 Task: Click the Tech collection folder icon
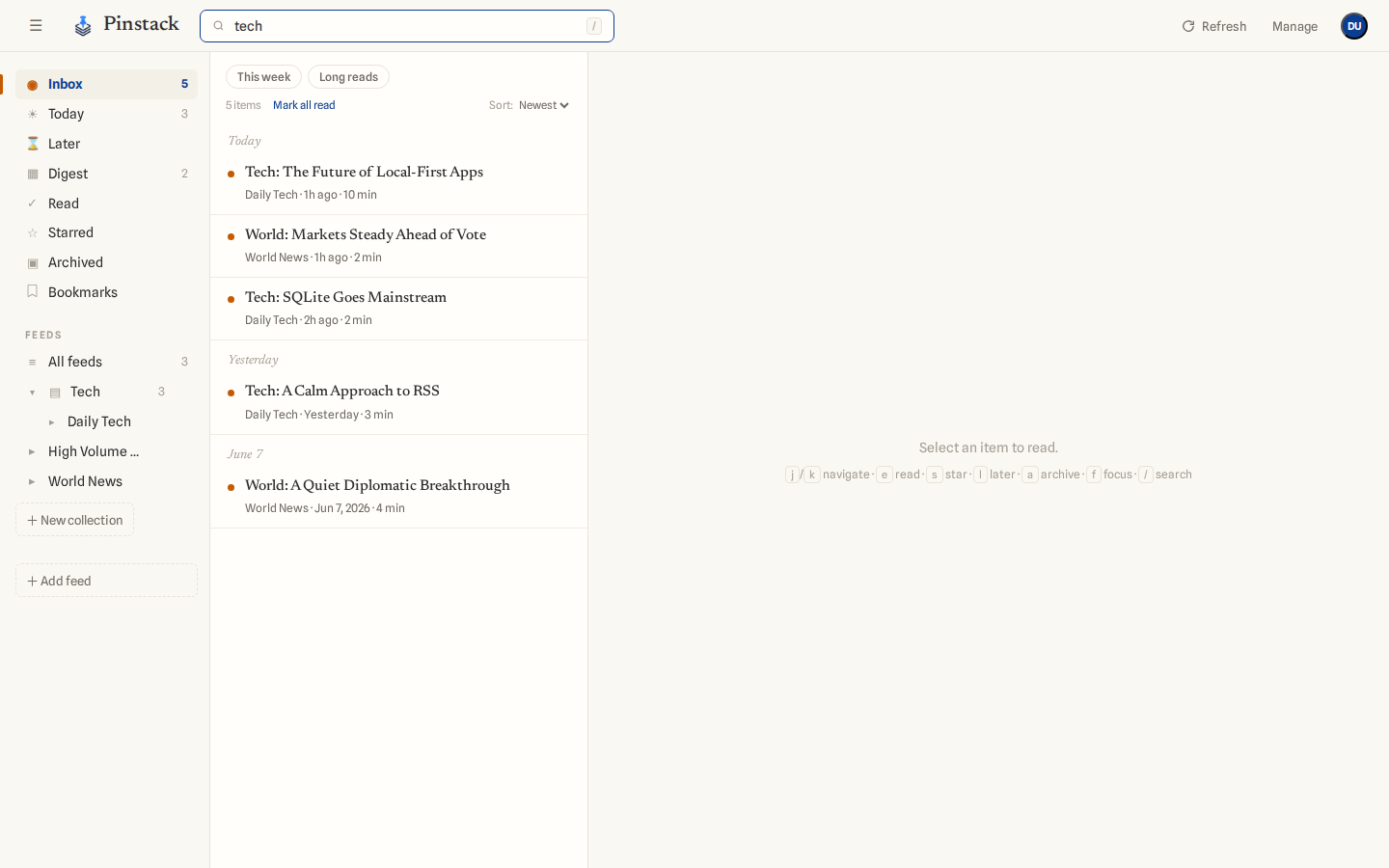coord(55,393)
